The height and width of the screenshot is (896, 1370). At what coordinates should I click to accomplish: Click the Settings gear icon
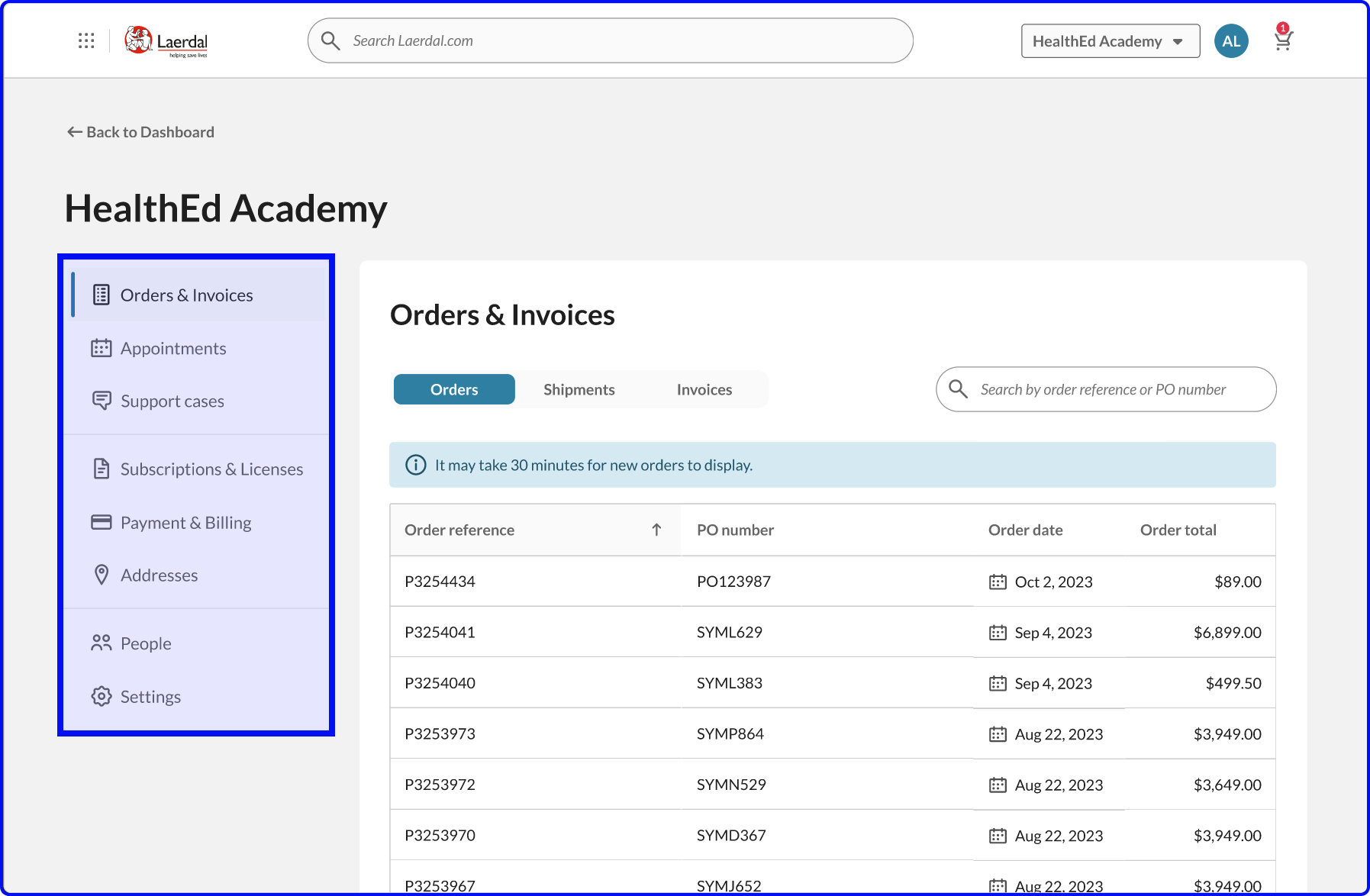click(x=102, y=697)
